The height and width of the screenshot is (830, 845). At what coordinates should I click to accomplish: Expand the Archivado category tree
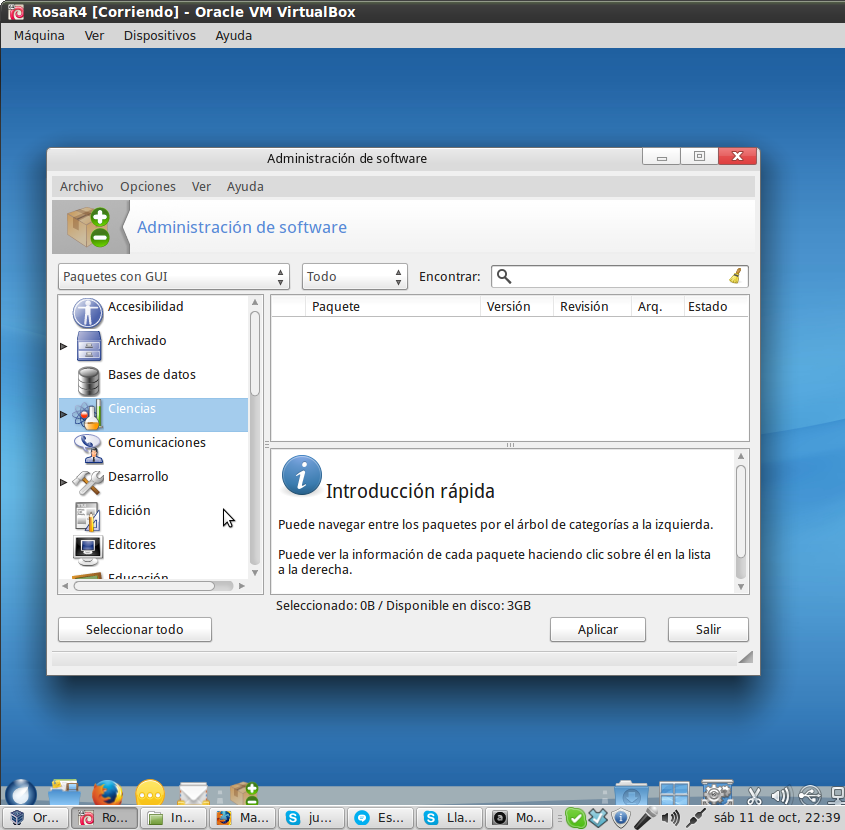[64, 346]
